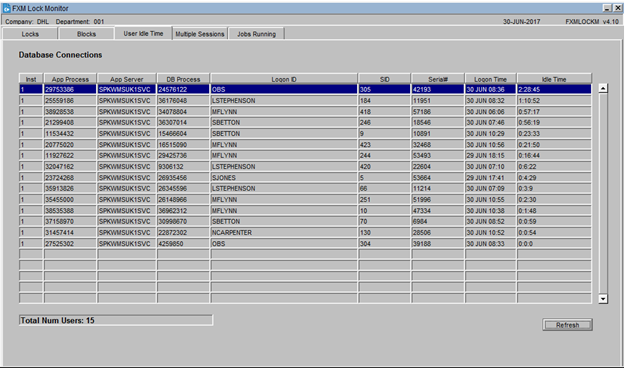Select DB Process cell 26935456

[x=183, y=177]
